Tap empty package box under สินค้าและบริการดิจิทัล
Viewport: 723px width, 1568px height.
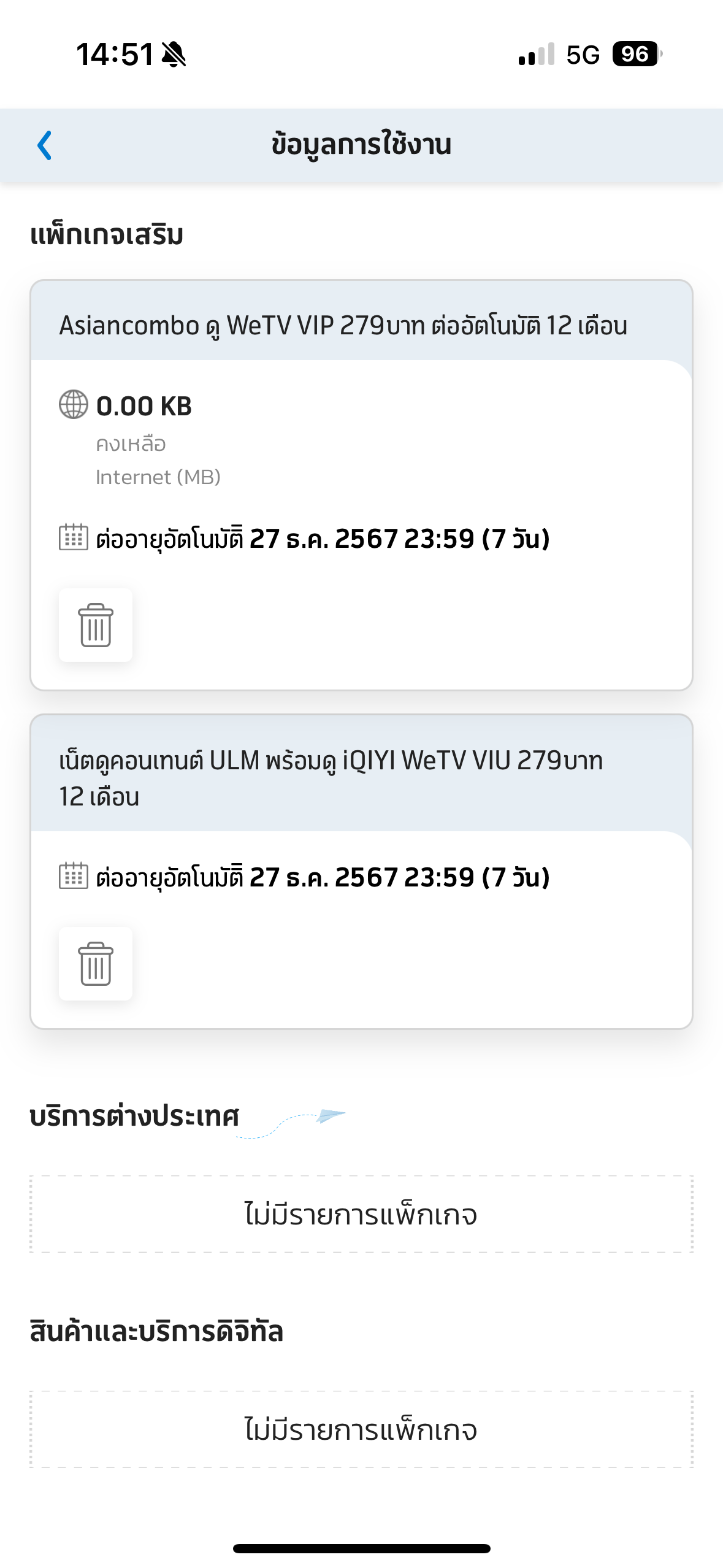362,1429
